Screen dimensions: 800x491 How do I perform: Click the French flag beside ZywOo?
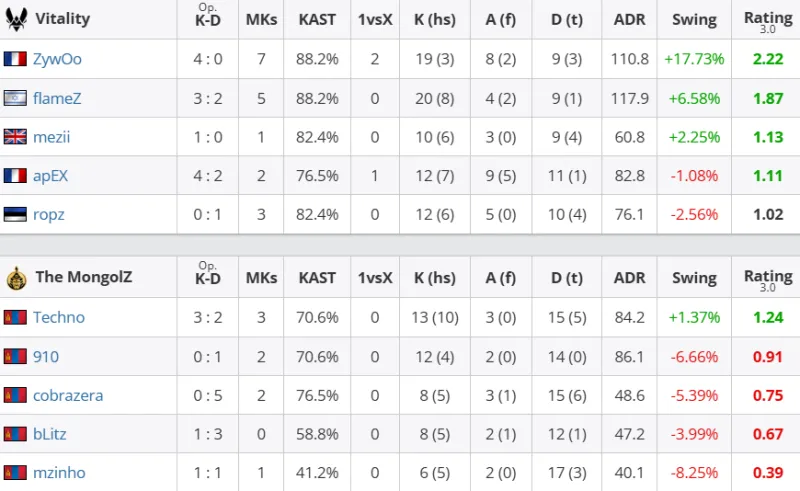(15, 59)
